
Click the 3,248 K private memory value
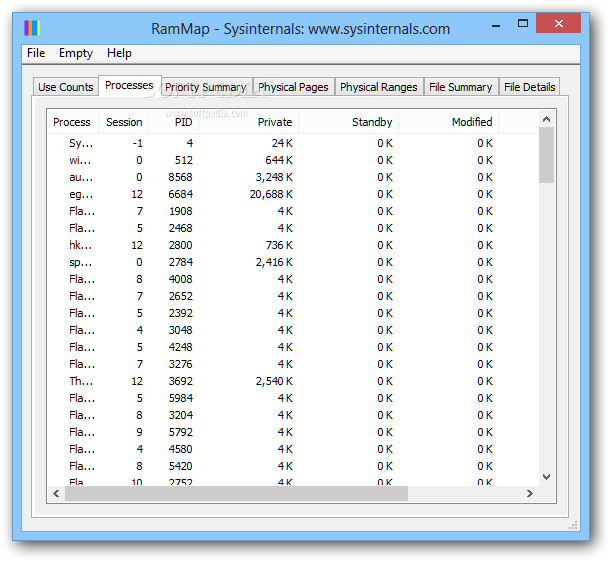[x=274, y=177]
